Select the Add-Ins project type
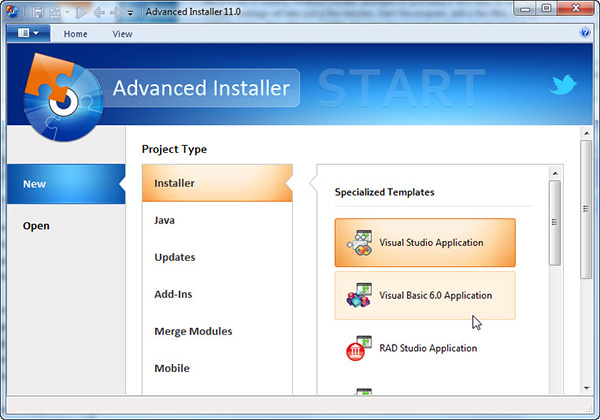Screen dimensions: 600x420 [x=173, y=294]
